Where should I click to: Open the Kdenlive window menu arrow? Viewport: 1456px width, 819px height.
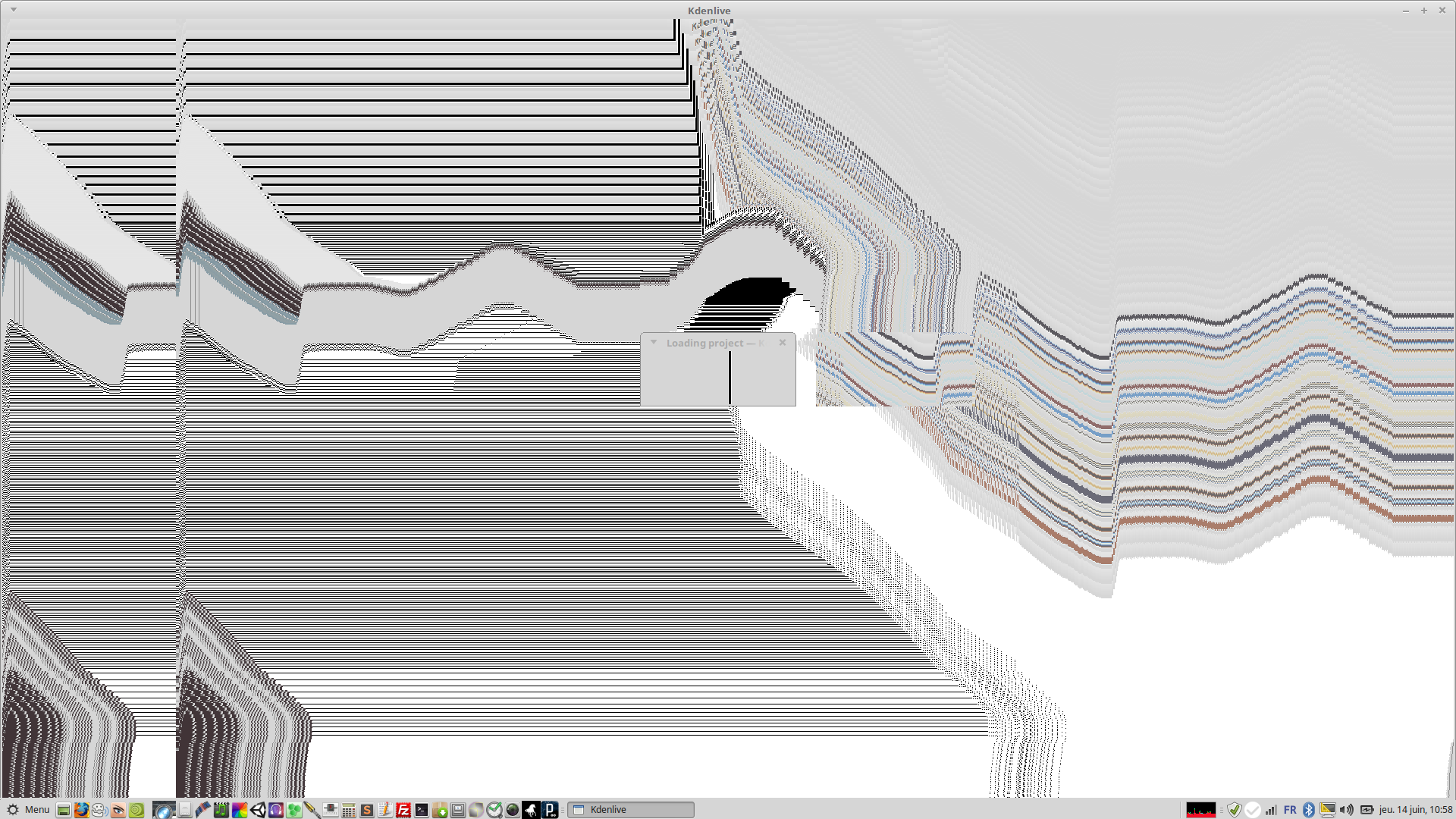click(14, 10)
